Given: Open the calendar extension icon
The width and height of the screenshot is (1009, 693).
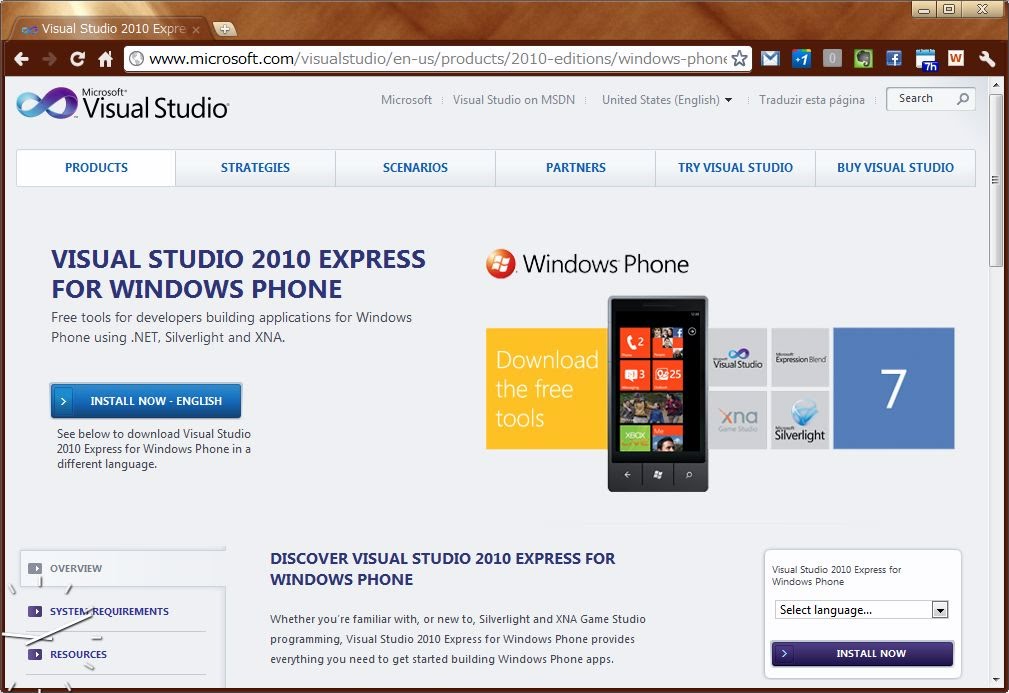Looking at the screenshot, I should click(x=925, y=60).
